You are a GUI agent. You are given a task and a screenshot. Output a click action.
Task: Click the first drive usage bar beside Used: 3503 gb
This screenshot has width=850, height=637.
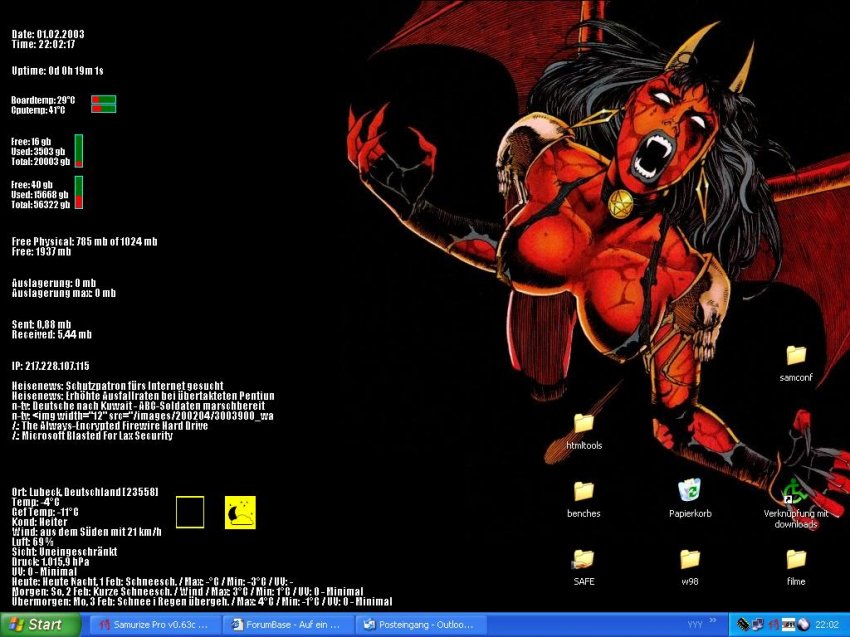(79, 151)
